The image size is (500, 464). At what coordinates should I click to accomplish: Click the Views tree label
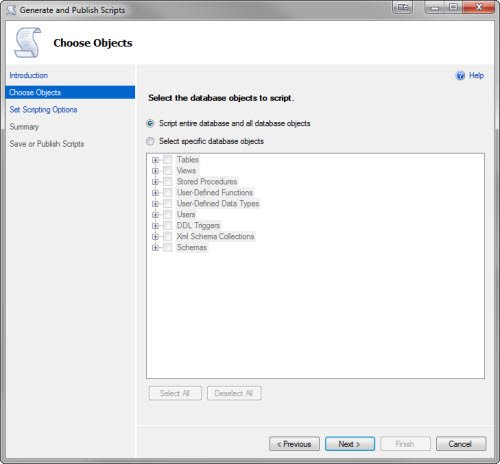click(x=186, y=171)
